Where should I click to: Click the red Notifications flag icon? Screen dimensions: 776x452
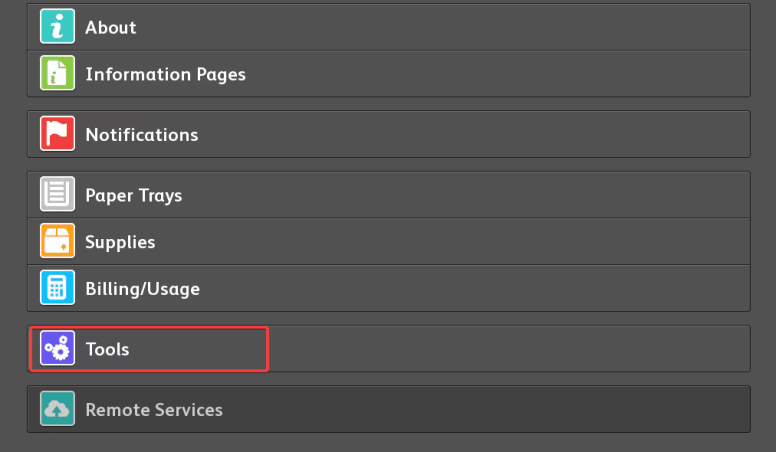tap(57, 134)
